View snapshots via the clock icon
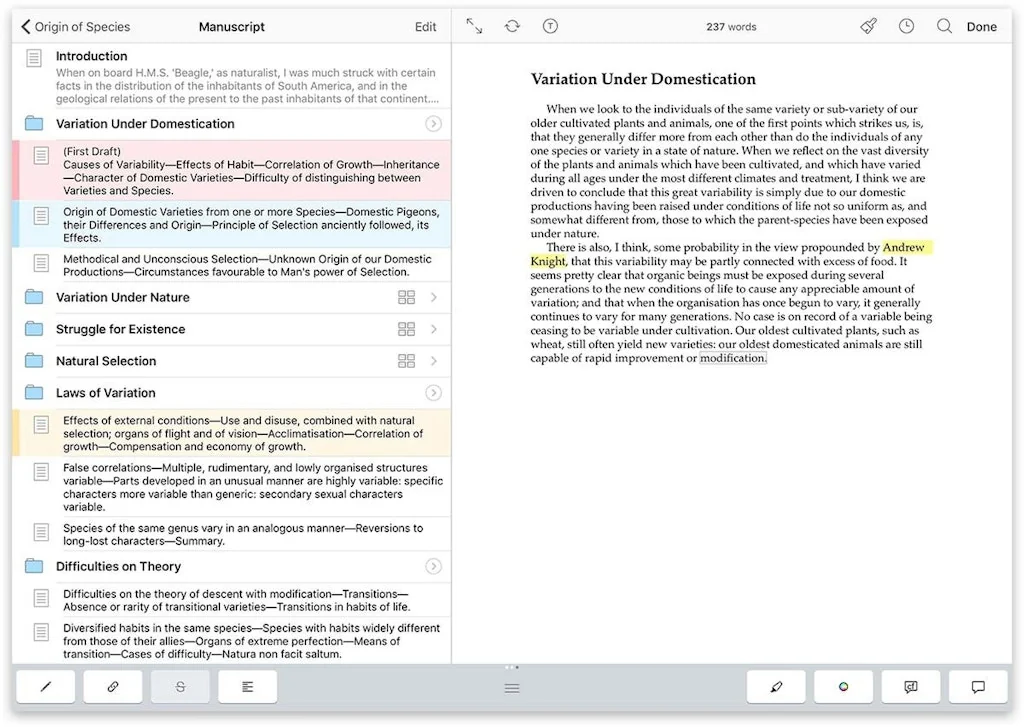 [x=906, y=26]
